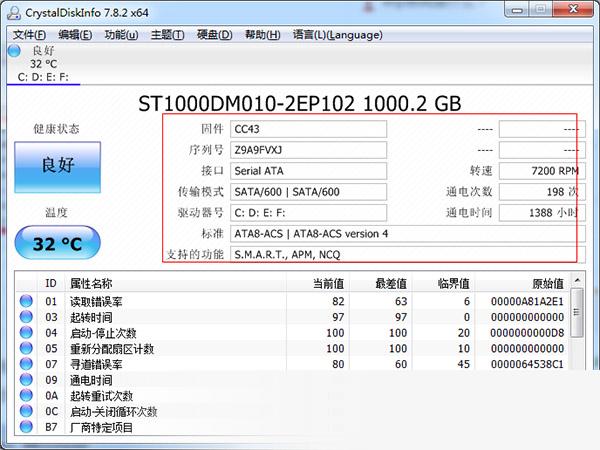Click the status orb for ID 09
600x450 pixels.
click(26, 380)
